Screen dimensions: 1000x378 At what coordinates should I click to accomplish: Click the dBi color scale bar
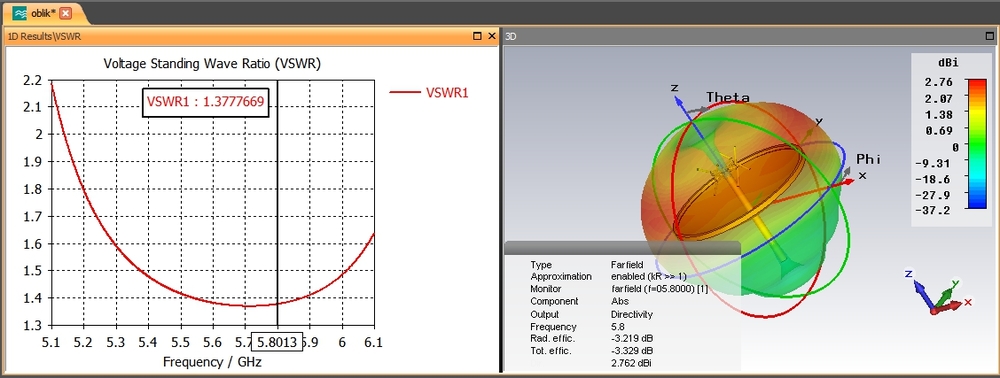tap(977, 144)
